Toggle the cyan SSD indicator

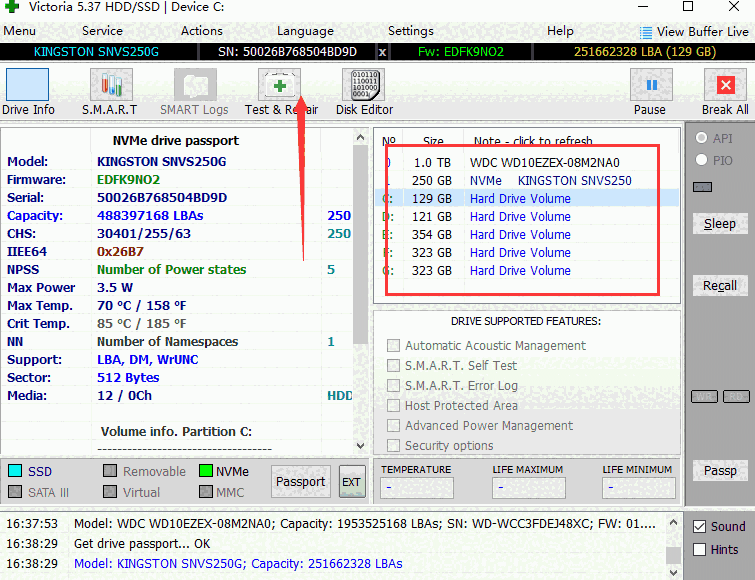tap(15, 470)
